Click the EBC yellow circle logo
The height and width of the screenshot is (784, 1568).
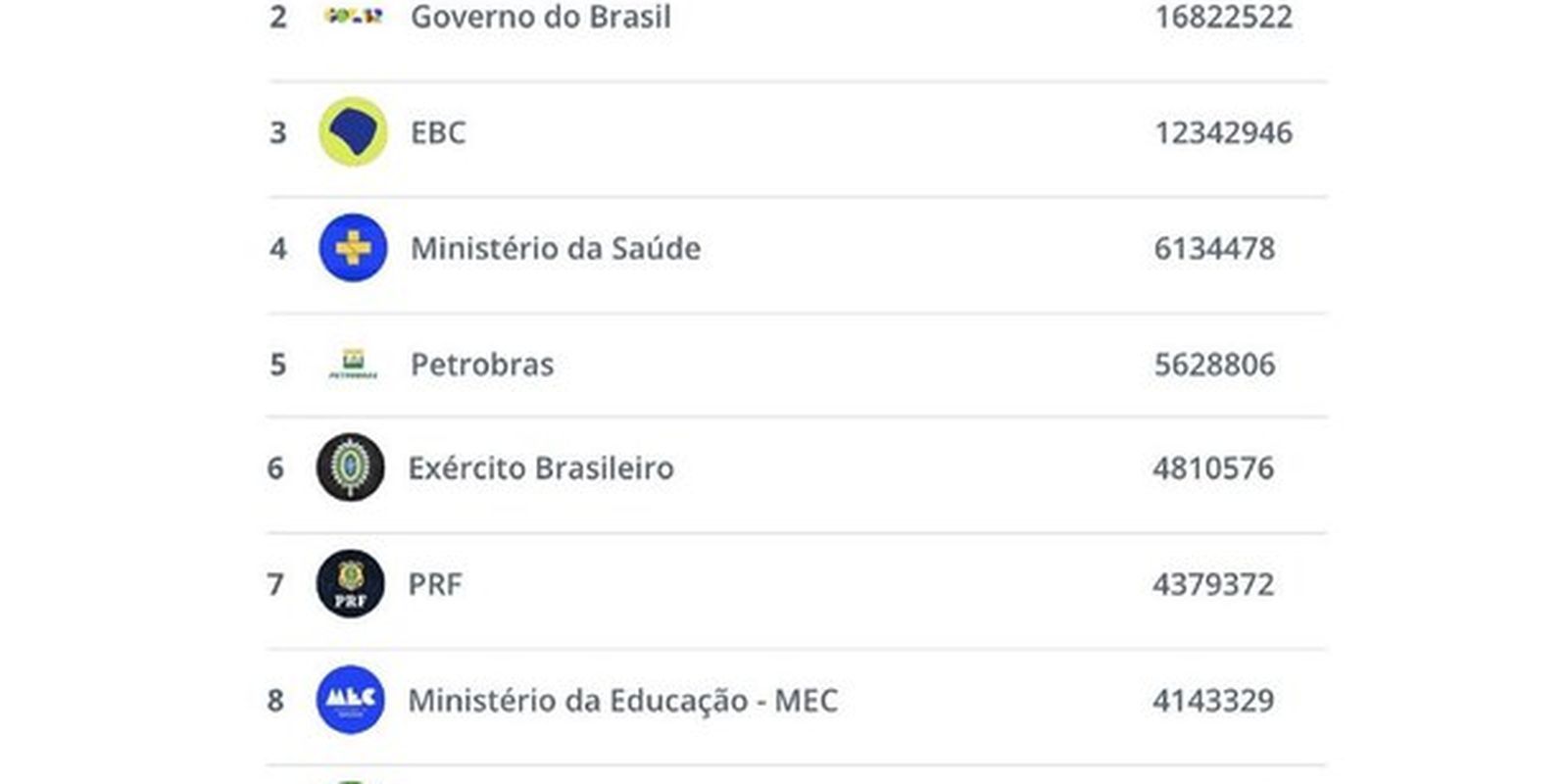click(353, 132)
